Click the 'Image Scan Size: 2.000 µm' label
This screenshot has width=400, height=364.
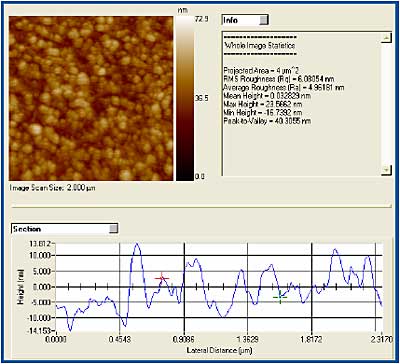point(53,188)
